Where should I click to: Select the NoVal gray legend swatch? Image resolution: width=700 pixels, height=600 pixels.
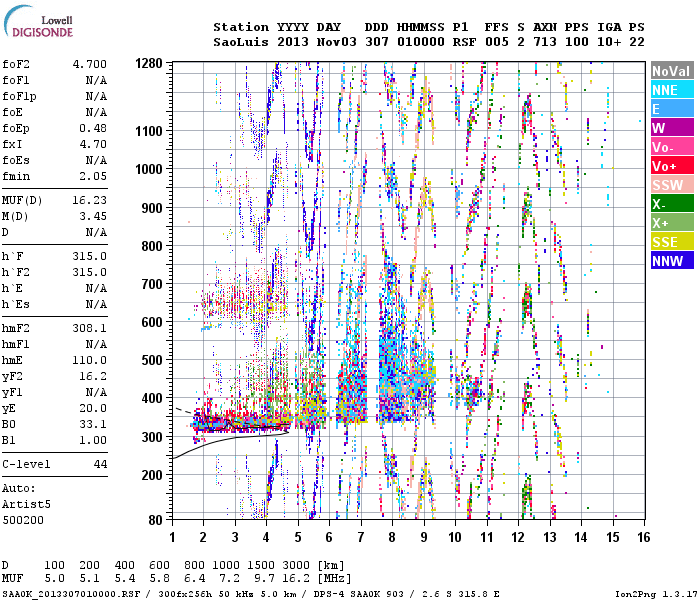pos(672,71)
